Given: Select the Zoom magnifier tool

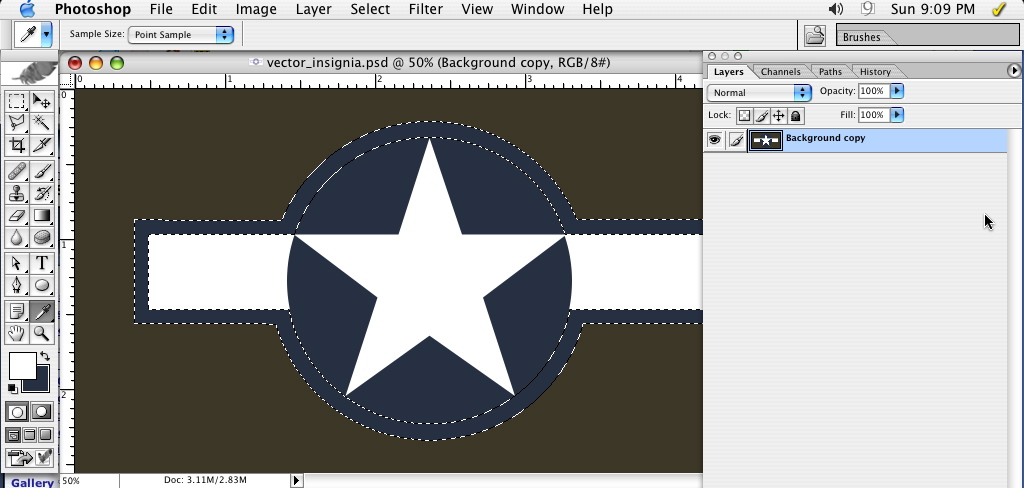Looking at the screenshot, I should click(x=42, y=333).
